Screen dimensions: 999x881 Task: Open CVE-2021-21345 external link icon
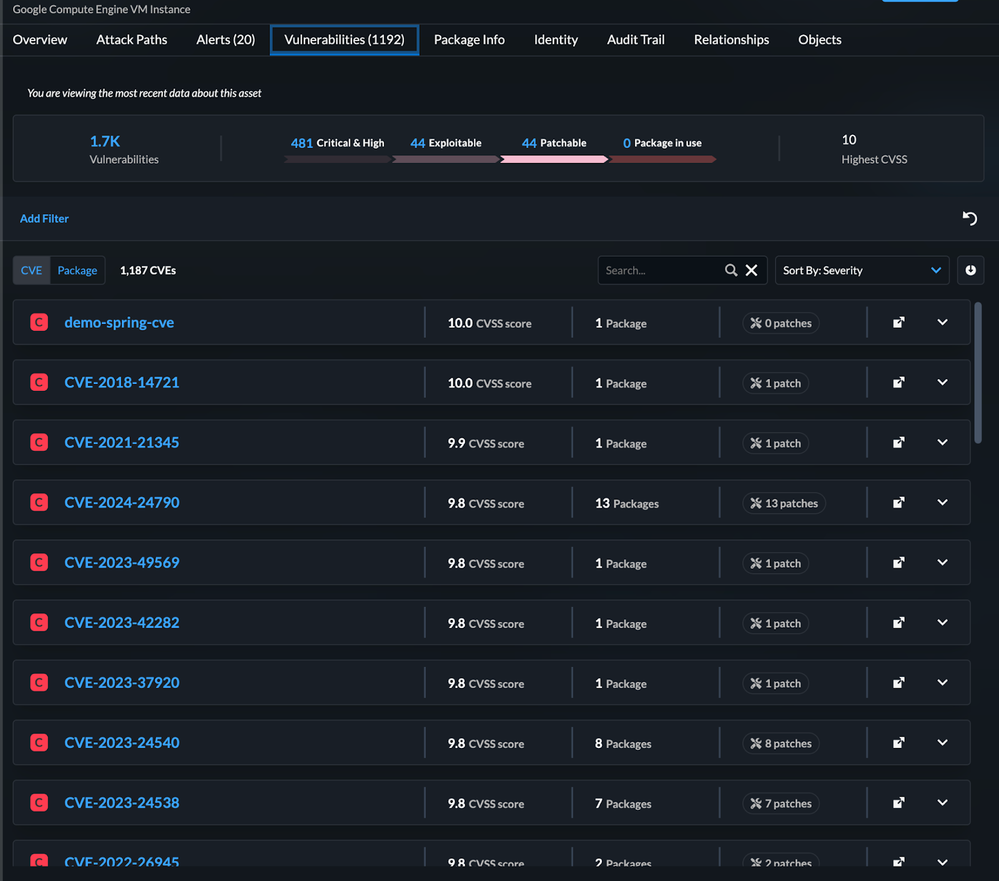pos(898,443)
